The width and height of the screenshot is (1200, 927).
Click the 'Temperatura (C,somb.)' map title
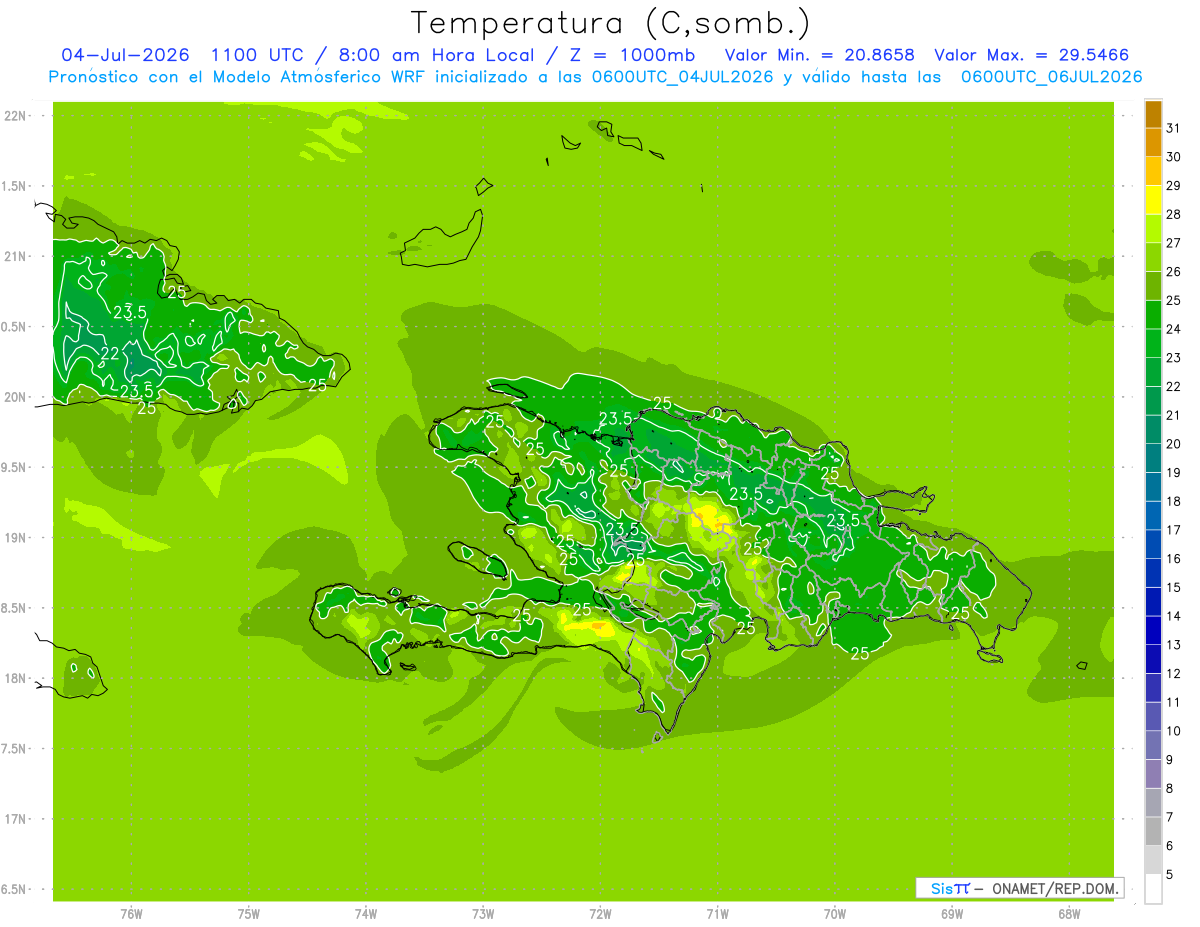611,23
